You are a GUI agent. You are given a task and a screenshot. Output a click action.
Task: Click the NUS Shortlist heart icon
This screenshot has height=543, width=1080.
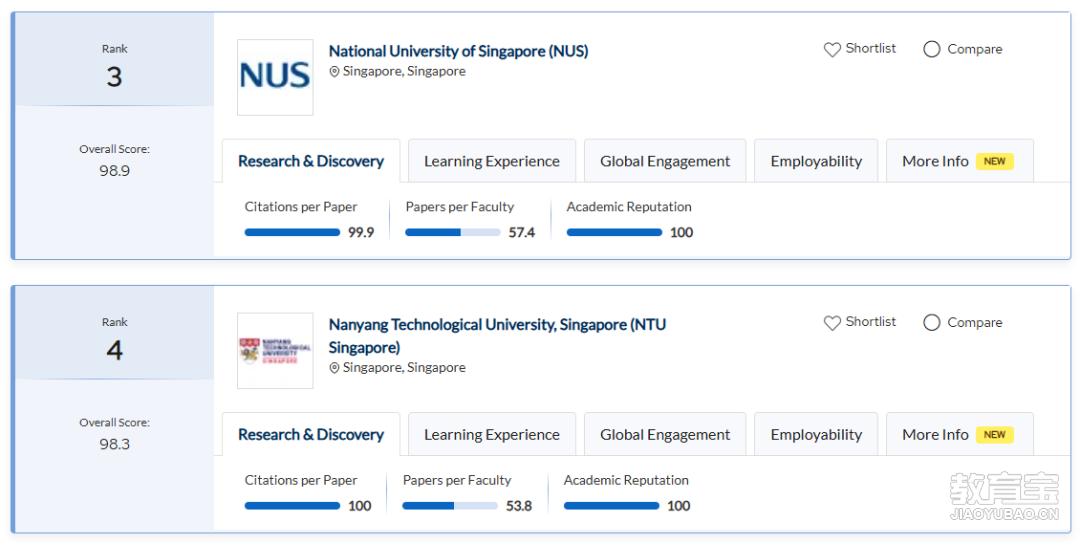832,50
